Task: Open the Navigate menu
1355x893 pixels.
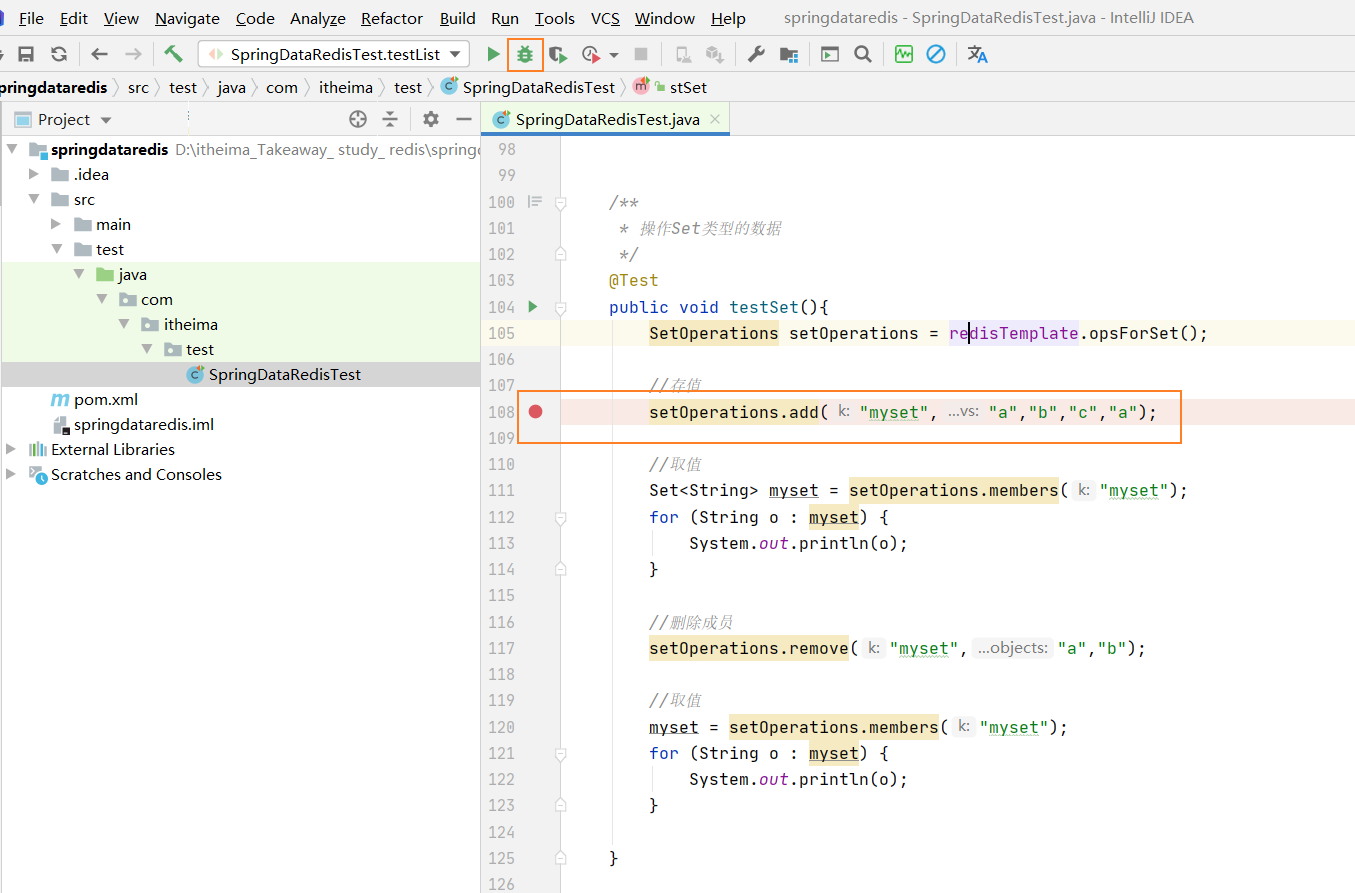Action: pyautogui.click(x=187, y=18)
